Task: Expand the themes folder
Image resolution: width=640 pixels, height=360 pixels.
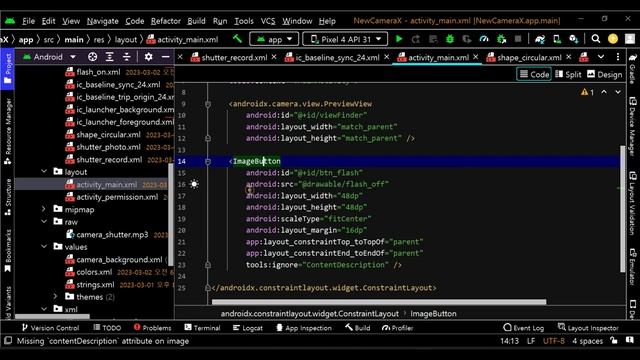Action: (x=56, y=296)
